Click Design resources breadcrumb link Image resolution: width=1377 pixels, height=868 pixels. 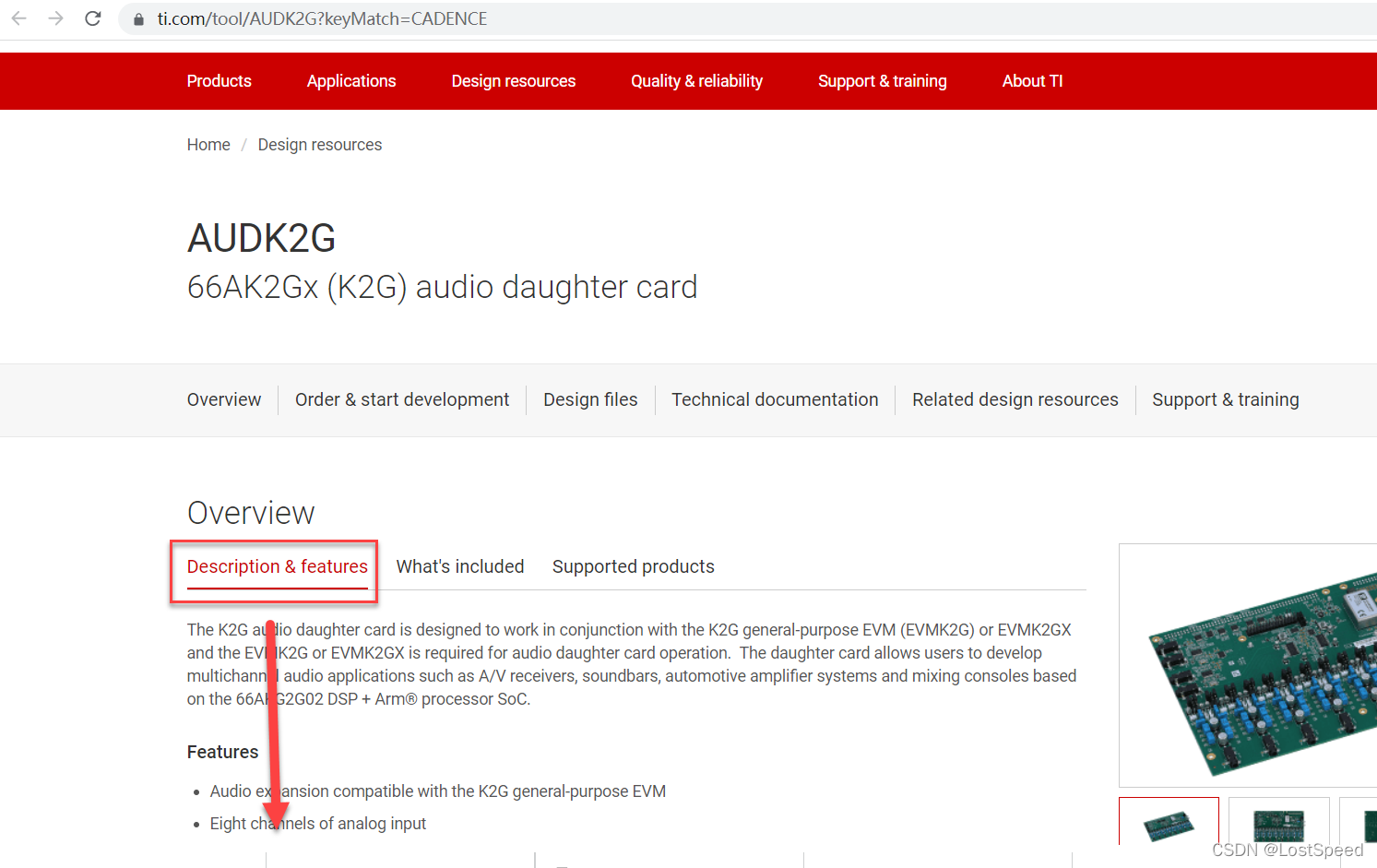point(319,145)
